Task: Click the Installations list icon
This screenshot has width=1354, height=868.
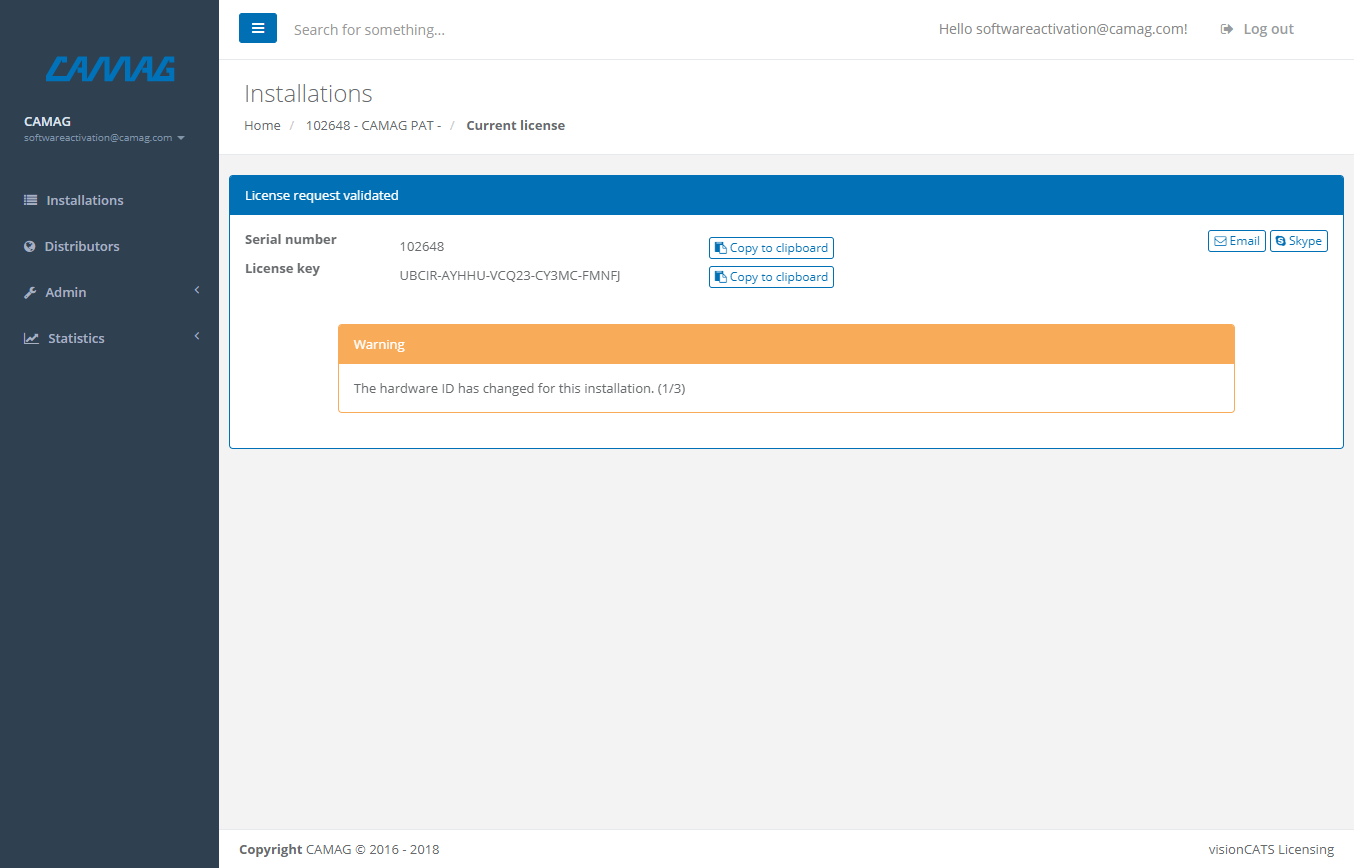Action: pyautogui.click(x=29, y=200)
